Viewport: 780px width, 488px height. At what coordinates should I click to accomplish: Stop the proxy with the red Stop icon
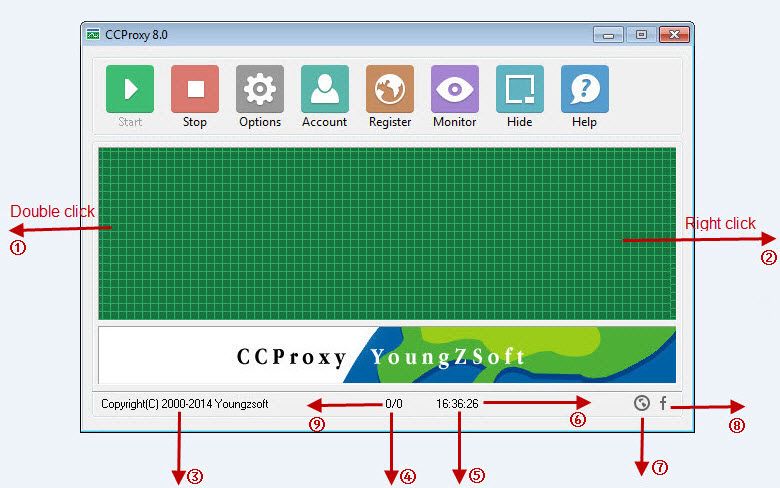(195, 89)
